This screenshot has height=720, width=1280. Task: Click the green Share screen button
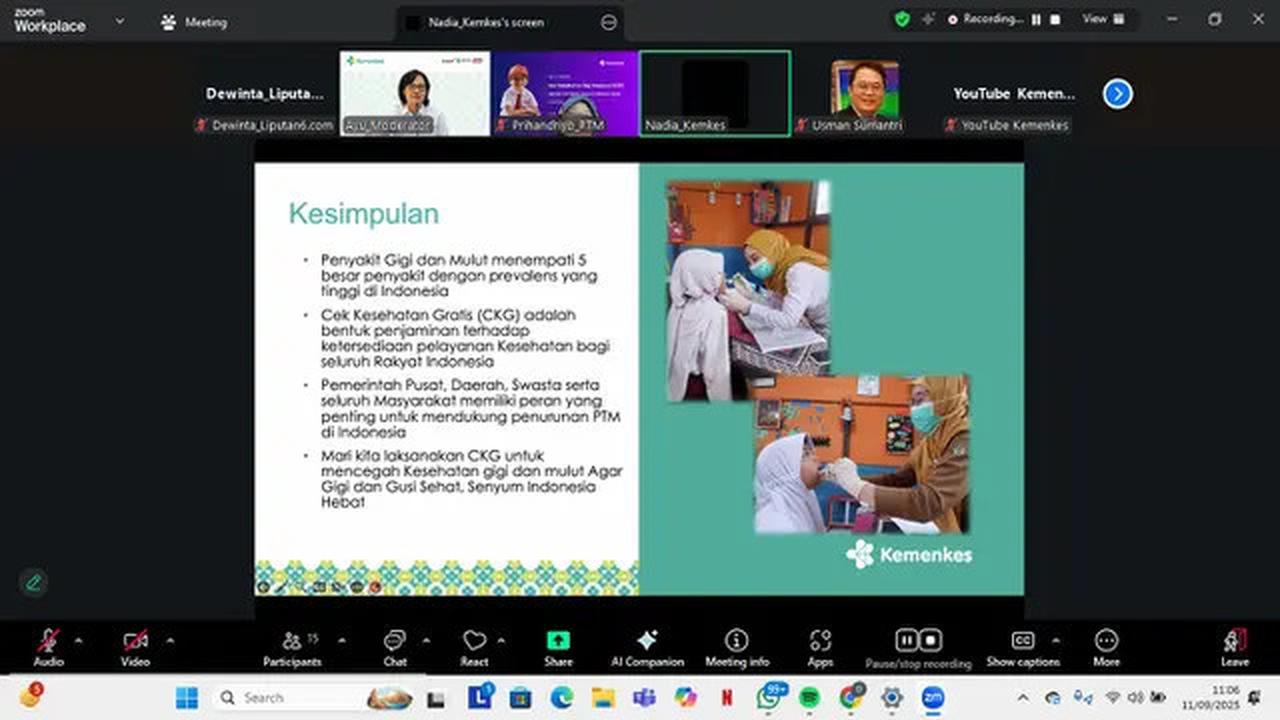pyautogui.click(x=558, y=647)
